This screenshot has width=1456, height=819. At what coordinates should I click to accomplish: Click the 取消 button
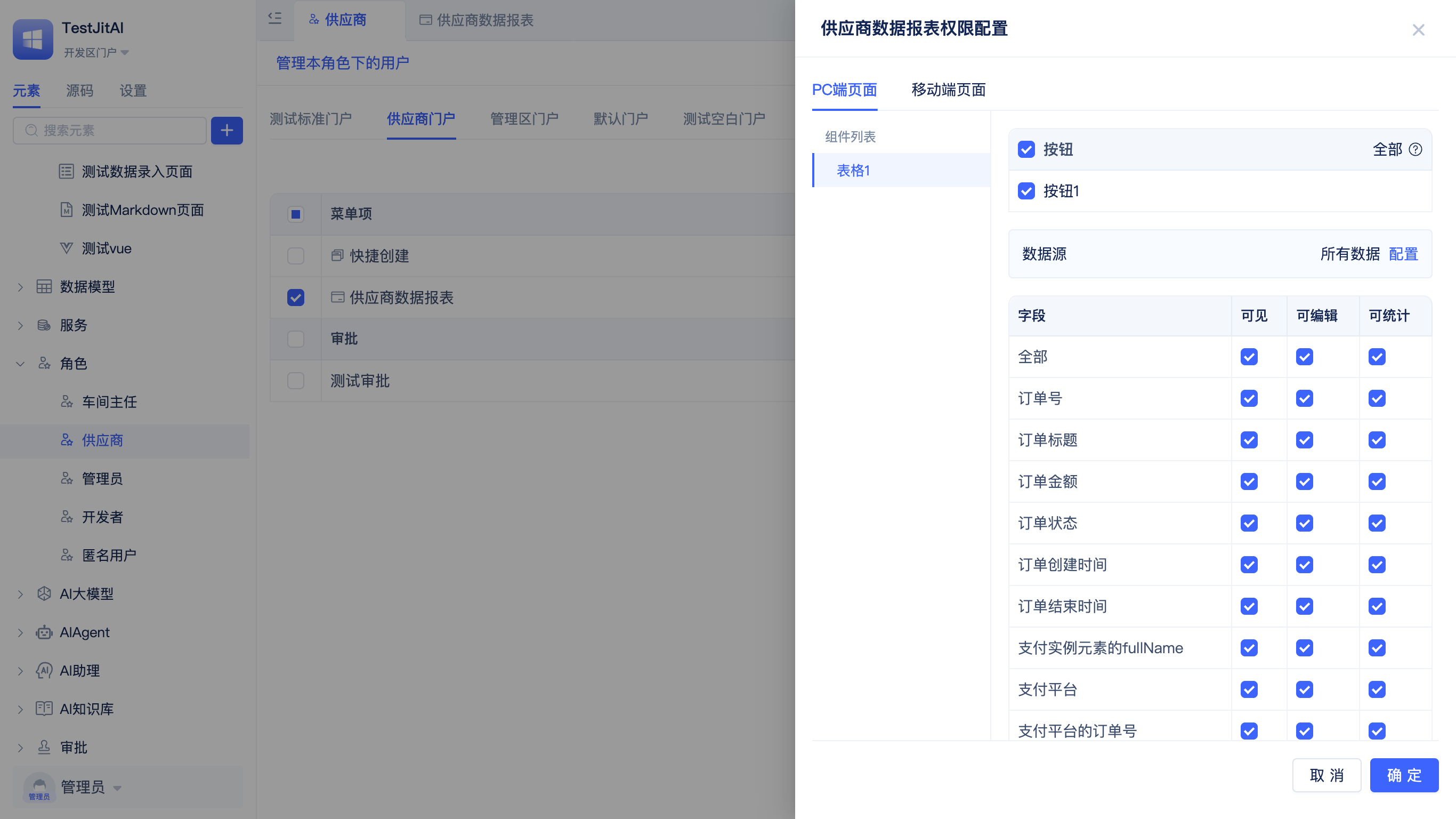[x=1326, y=775]
